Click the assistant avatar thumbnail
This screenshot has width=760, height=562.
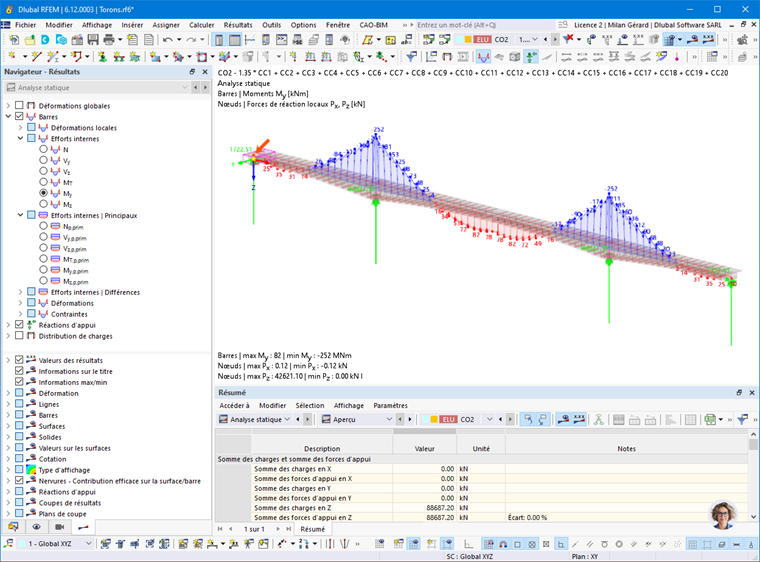point(723,515)
